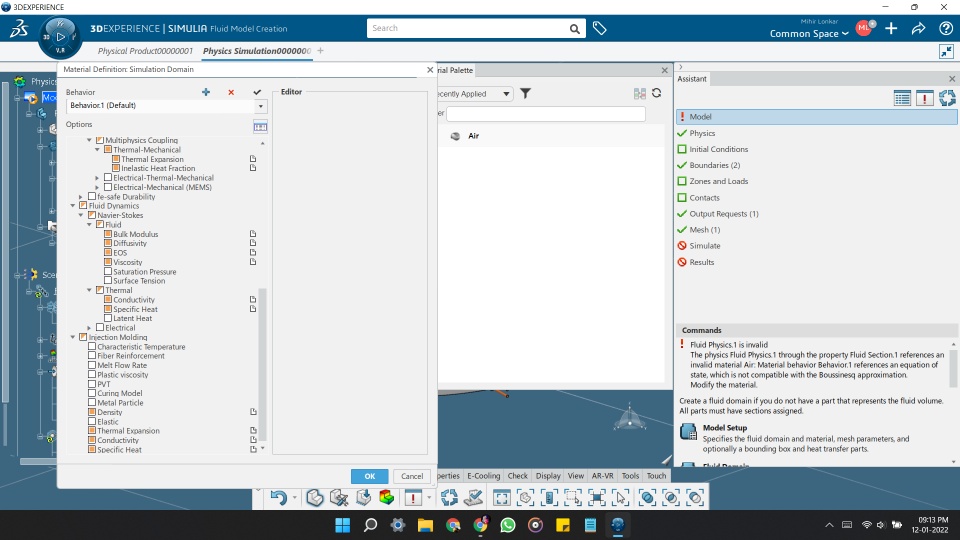Switch to the AR-VR tab

(602, 476)
